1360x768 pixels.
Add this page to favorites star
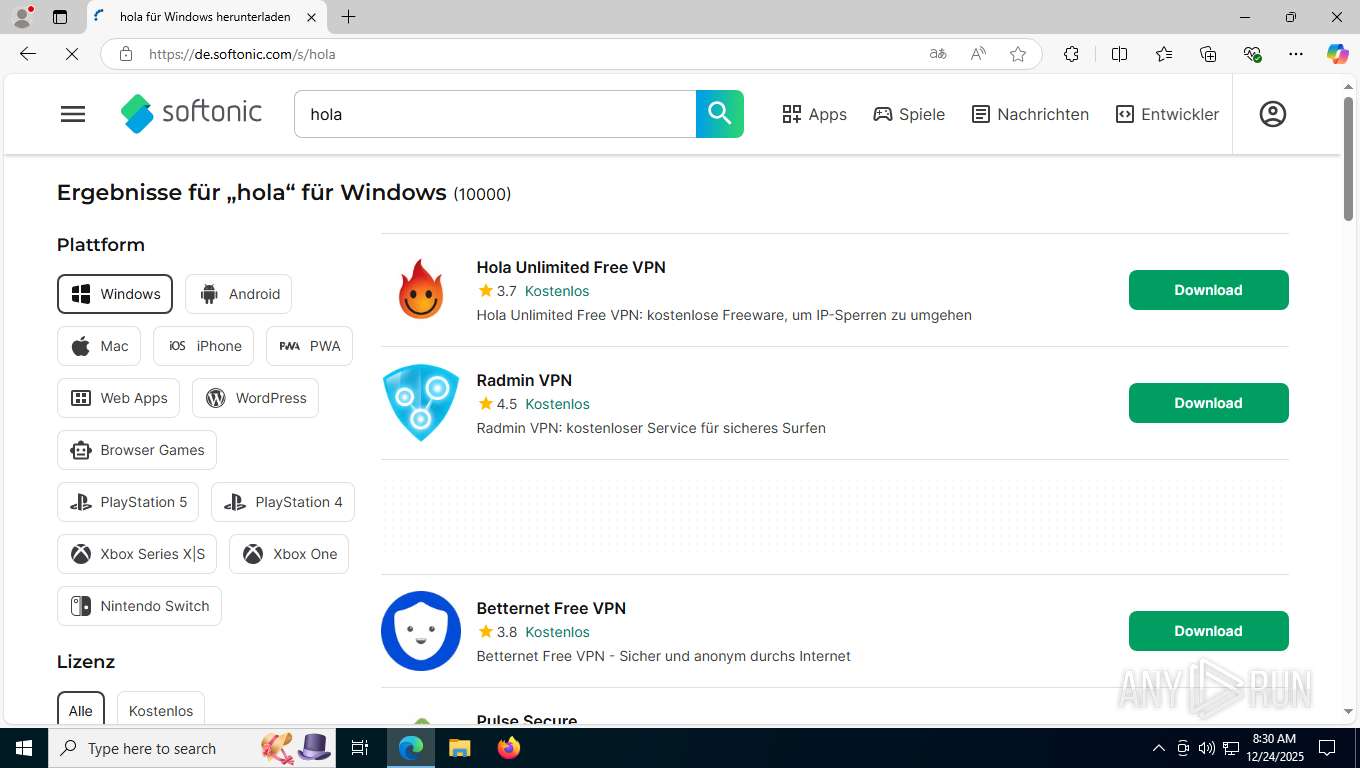point(1018,54)
